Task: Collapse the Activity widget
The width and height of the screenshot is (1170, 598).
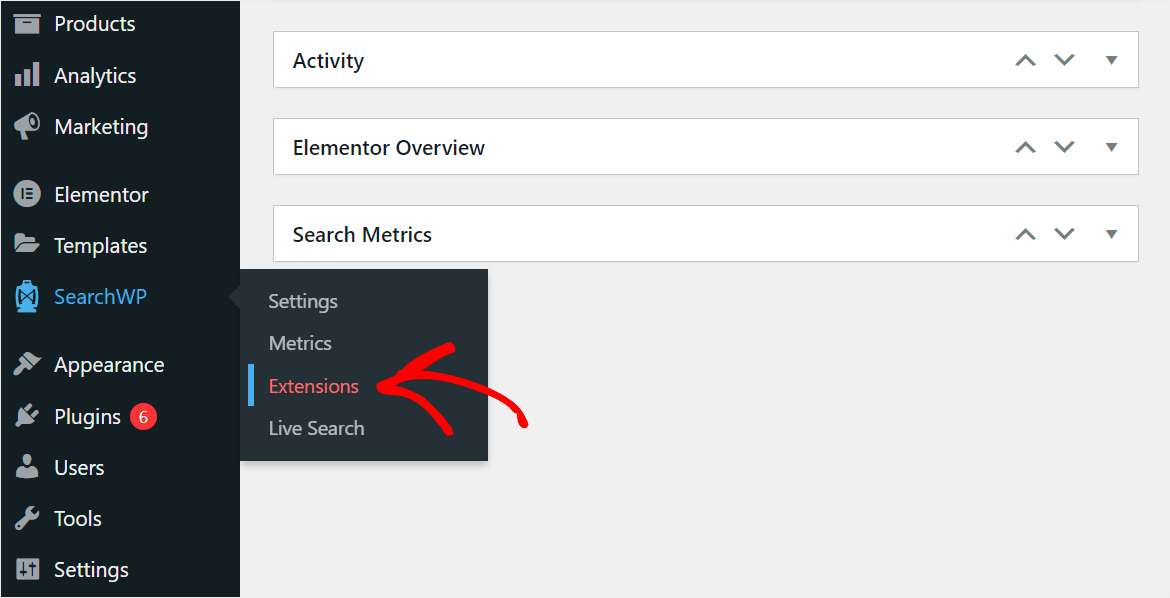Action: [x=1111, y=59]
